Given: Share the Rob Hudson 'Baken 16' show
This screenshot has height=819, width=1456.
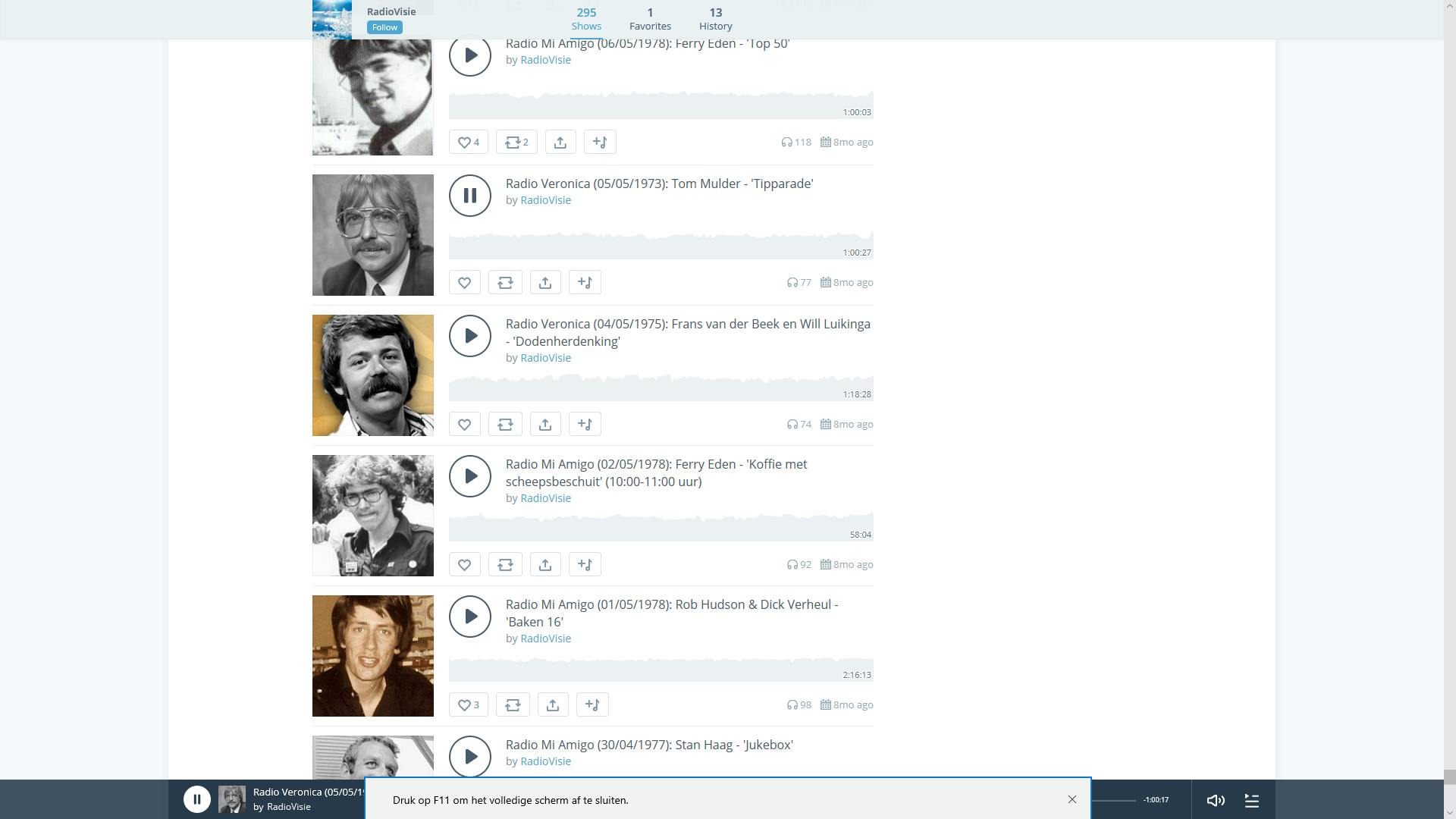Looking at the screenshot, I should pos(552,704).
